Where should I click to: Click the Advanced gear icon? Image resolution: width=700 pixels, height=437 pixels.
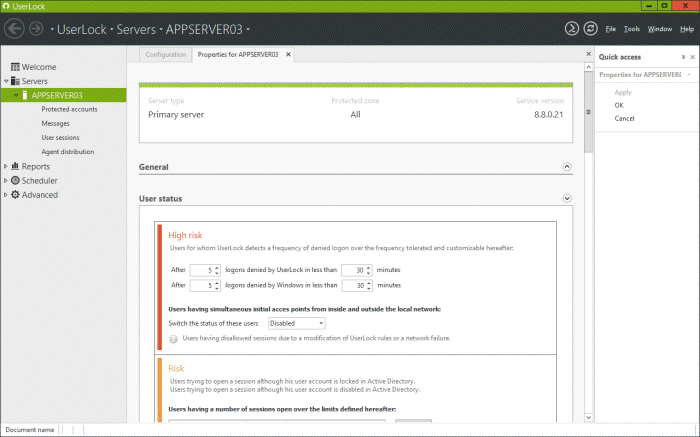point(15,195)
